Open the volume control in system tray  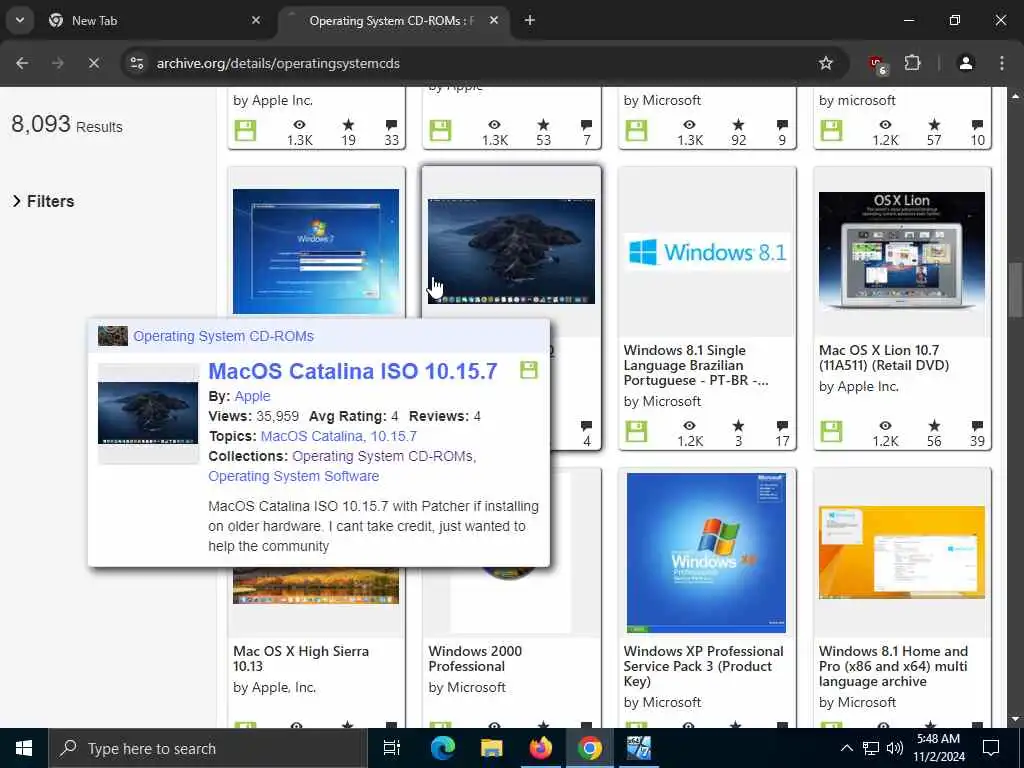click(x=895, y=748)
